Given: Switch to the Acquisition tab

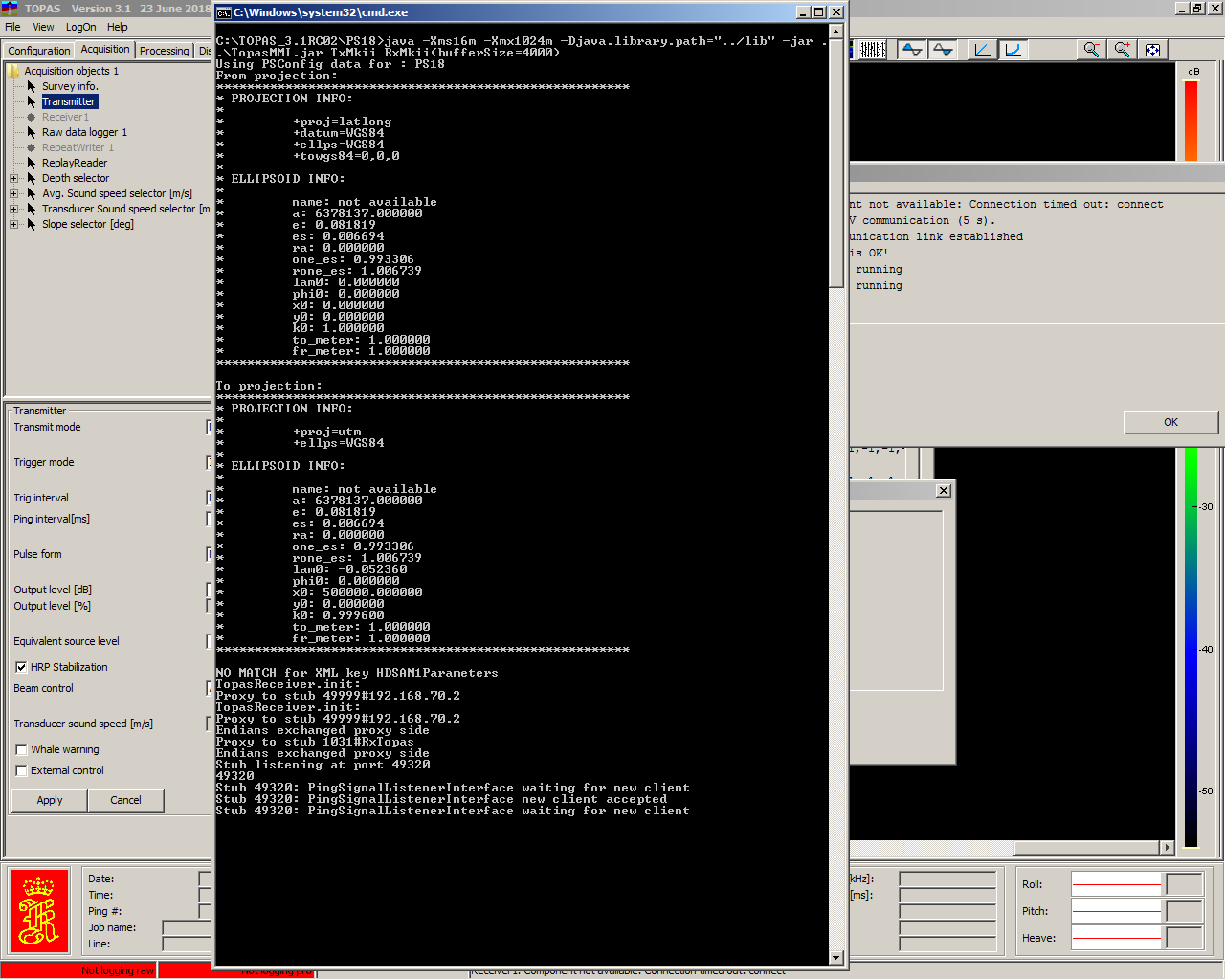Looking at the screenshot, I should 105,49.
